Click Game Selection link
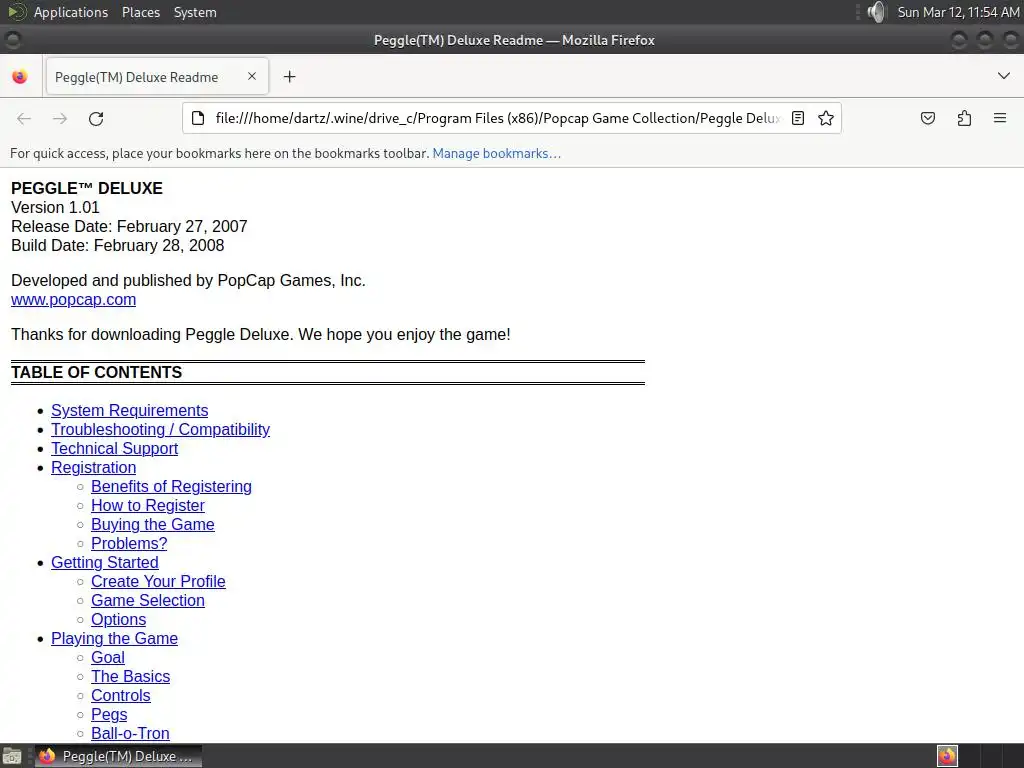The width and height of the screenshot is (1024, 768). click(x=148, y=600)
